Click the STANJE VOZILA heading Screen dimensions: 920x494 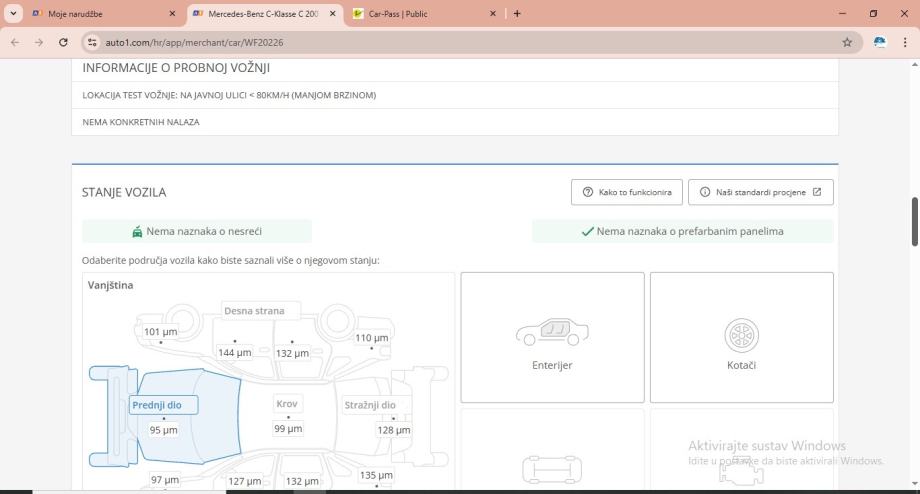pyautogui.click(x=124, y=192)
